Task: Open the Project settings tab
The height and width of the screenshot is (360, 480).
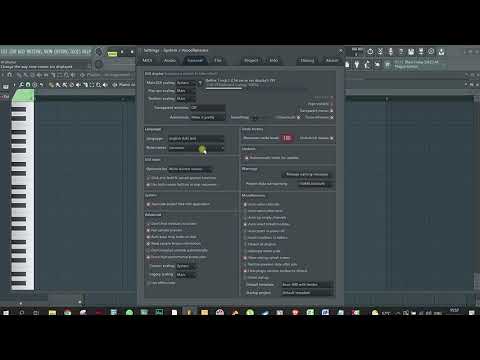Action: [x=251, y=60]
